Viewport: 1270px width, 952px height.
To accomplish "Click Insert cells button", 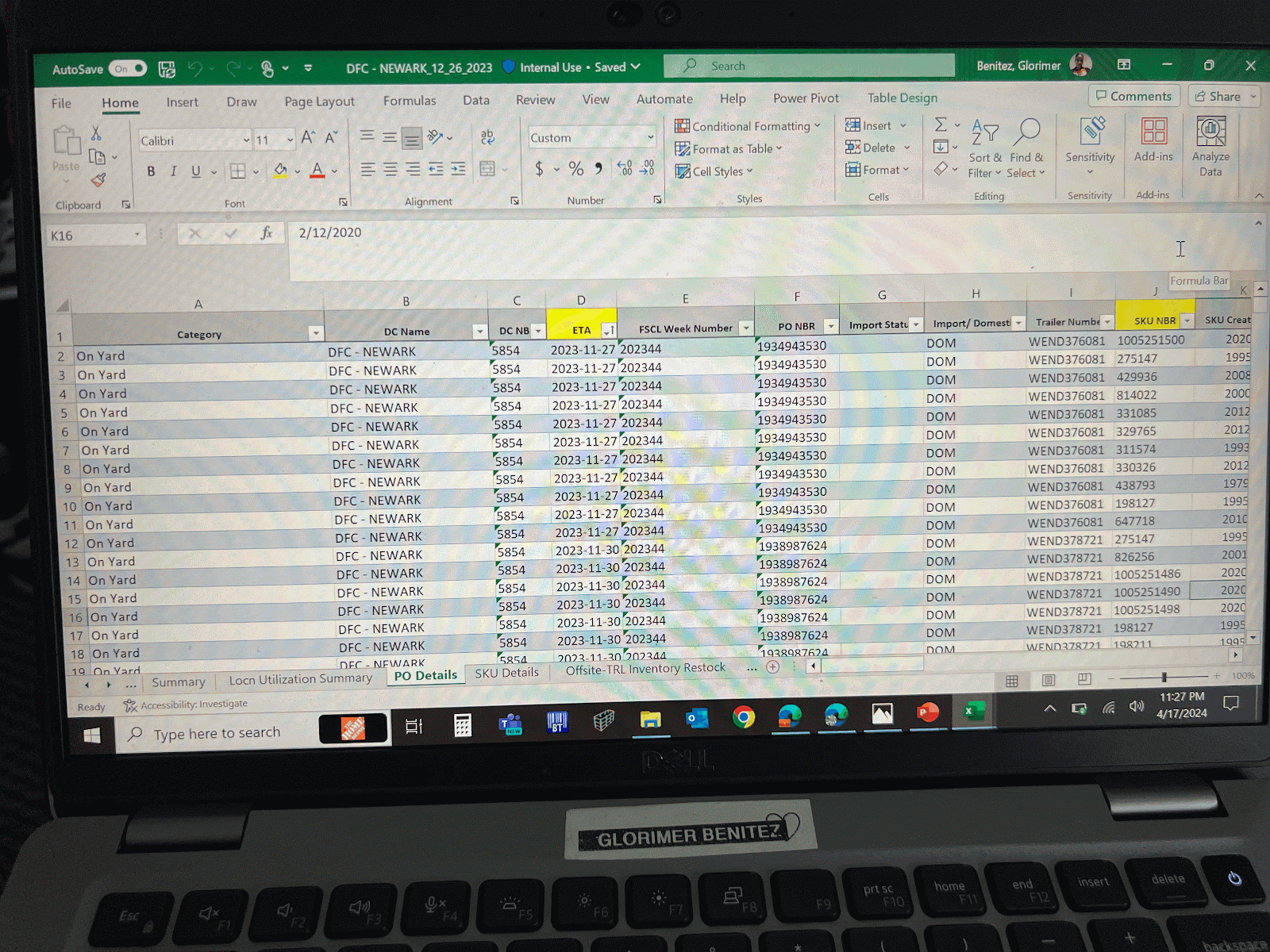I will [876, 125].
